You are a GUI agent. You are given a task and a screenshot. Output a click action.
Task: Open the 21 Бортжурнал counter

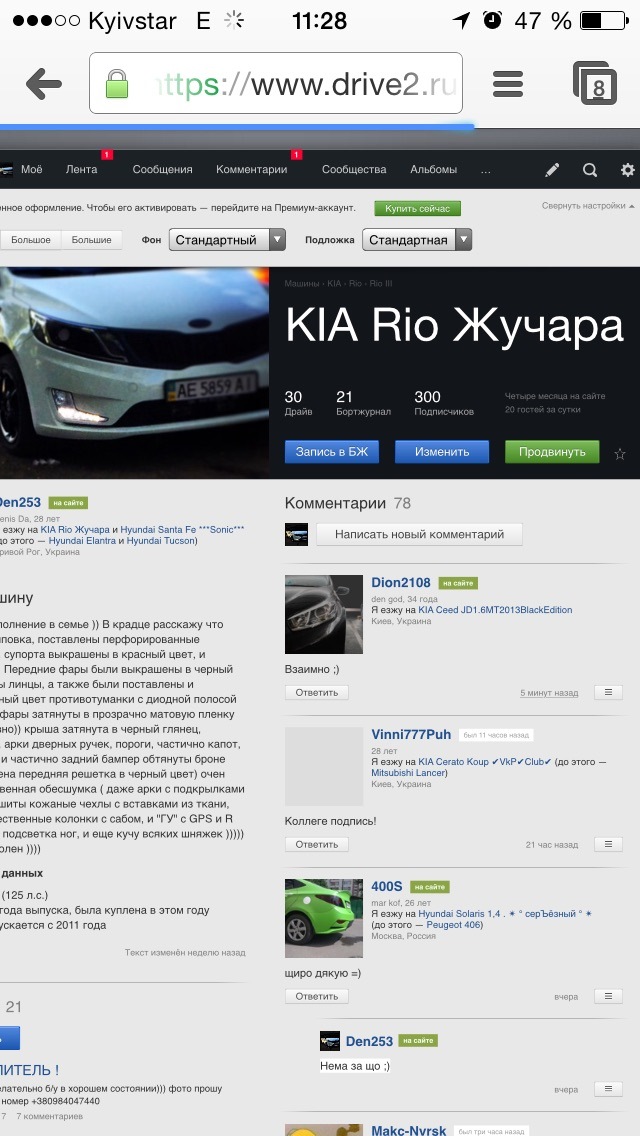(363, 403)
